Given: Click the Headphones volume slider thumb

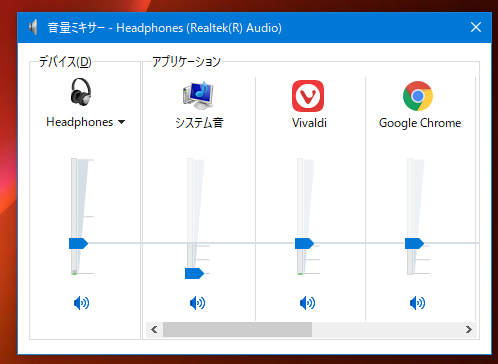Looking at the screenshot, I should click(78, 243).
